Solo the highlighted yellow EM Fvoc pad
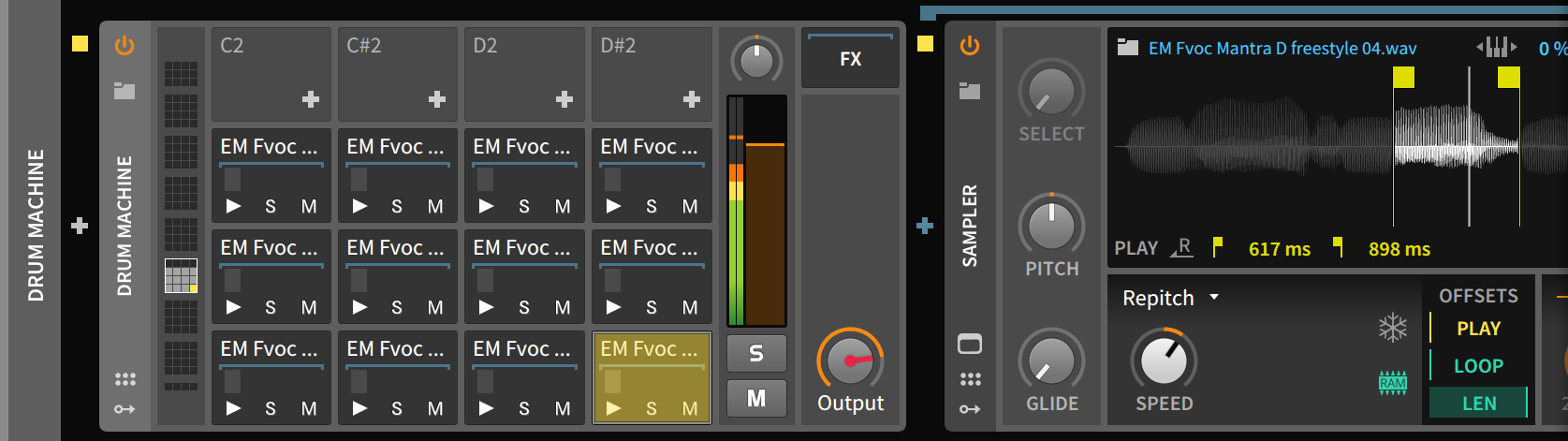This screenshot has height=441, width=1568. pos(652,408)
